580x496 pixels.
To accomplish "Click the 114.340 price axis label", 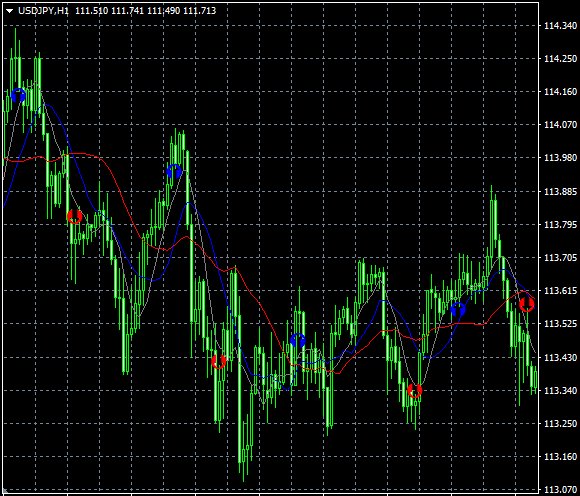I will [x=560, y=26].
